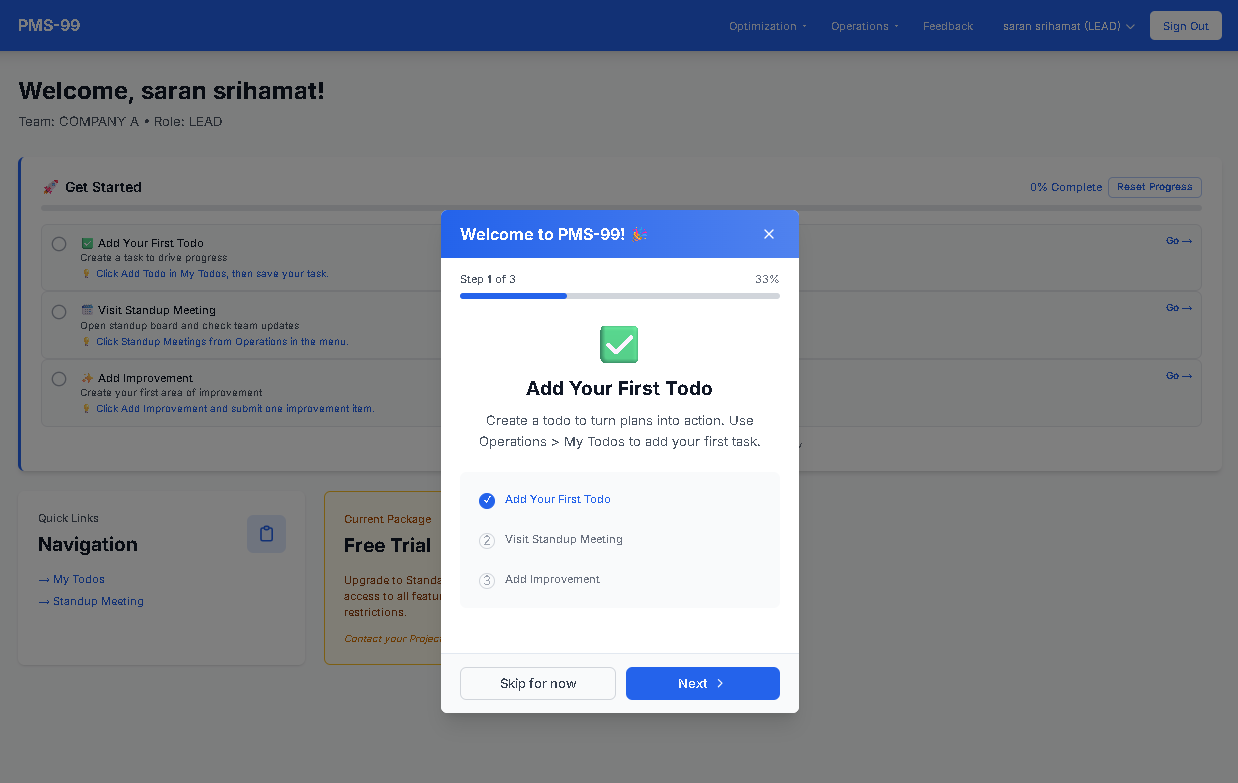This screenshot has width=1238, height=783.
Task: Expand the Operations dropdown menu
Action: [864, 26]
